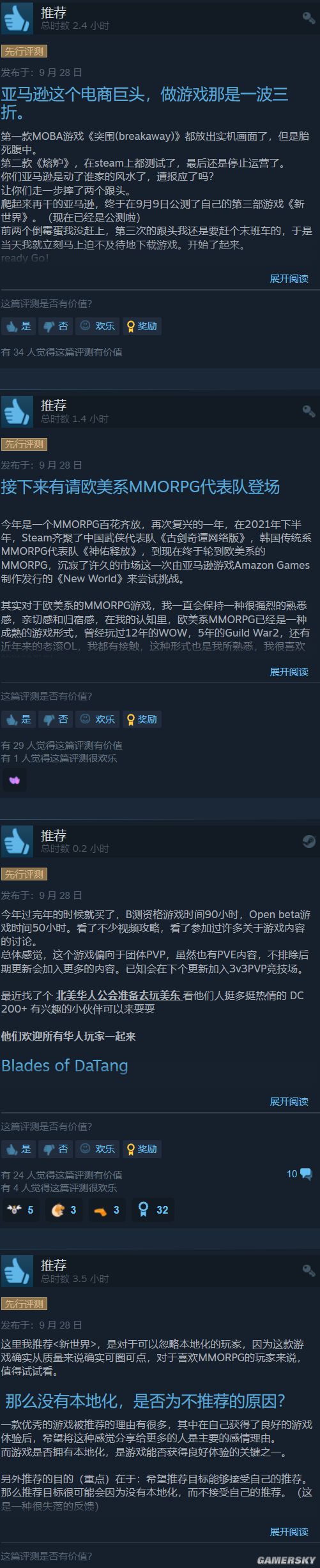The width and height of the screenshot is (320, 1568).
Task: Click key icon on first review header
Action: [309, 17]
